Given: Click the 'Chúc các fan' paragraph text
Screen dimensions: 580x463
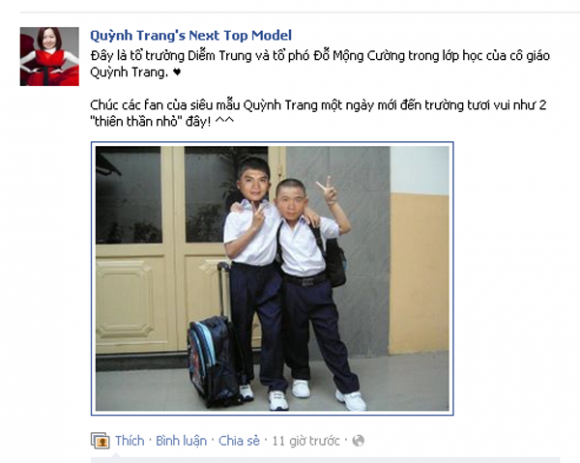Looking at the screenshot, I should 318,113.
